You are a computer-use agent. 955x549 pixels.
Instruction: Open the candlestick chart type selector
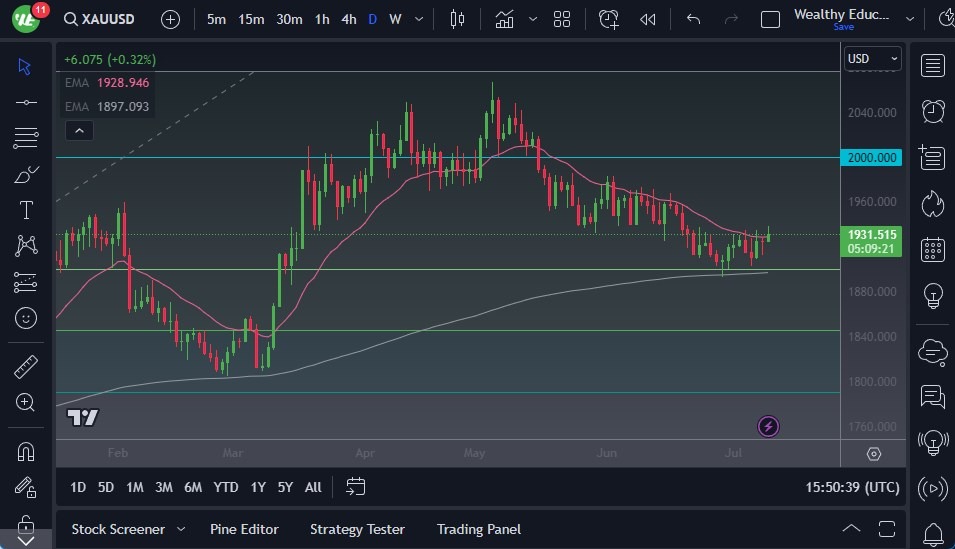(x=457, y=19)
